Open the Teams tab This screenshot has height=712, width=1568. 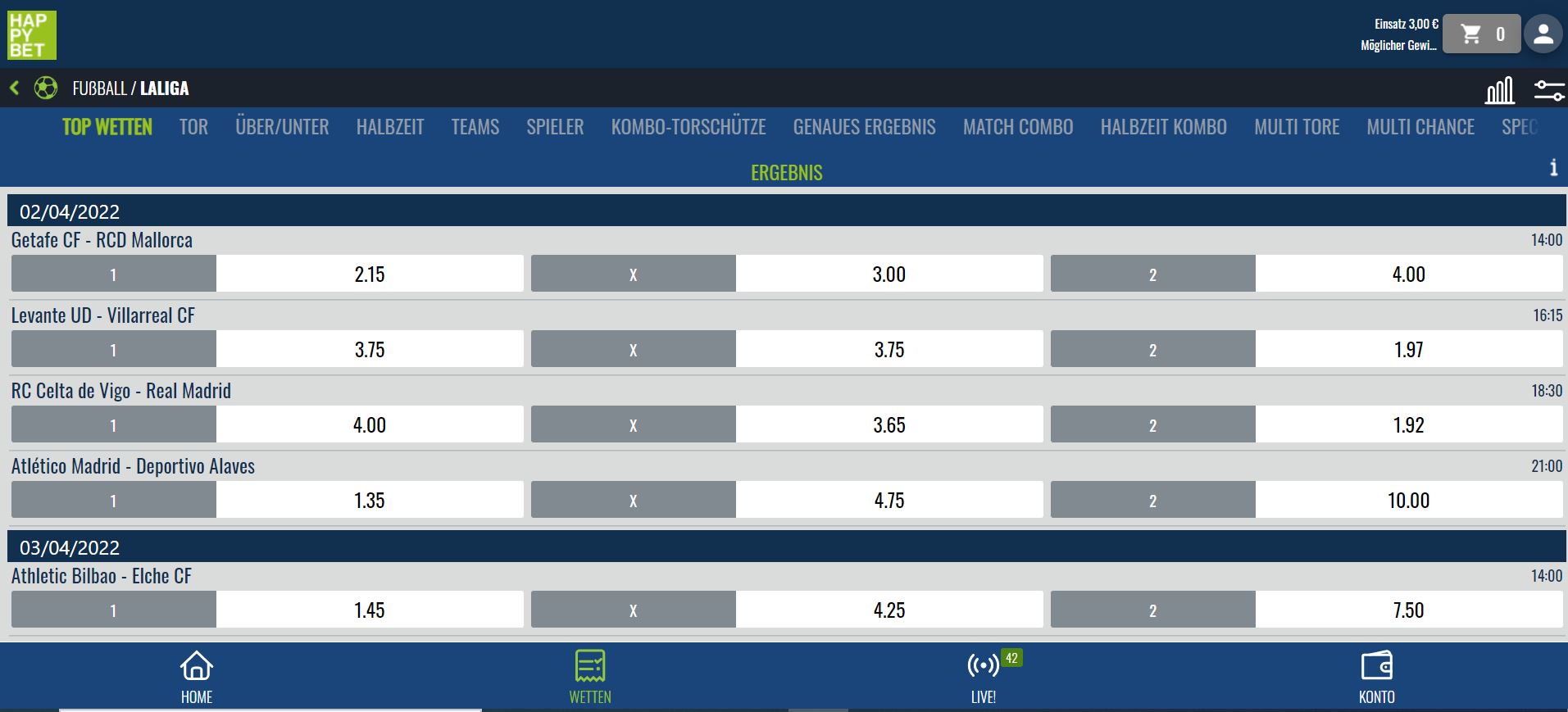click(x=475, y=127)
